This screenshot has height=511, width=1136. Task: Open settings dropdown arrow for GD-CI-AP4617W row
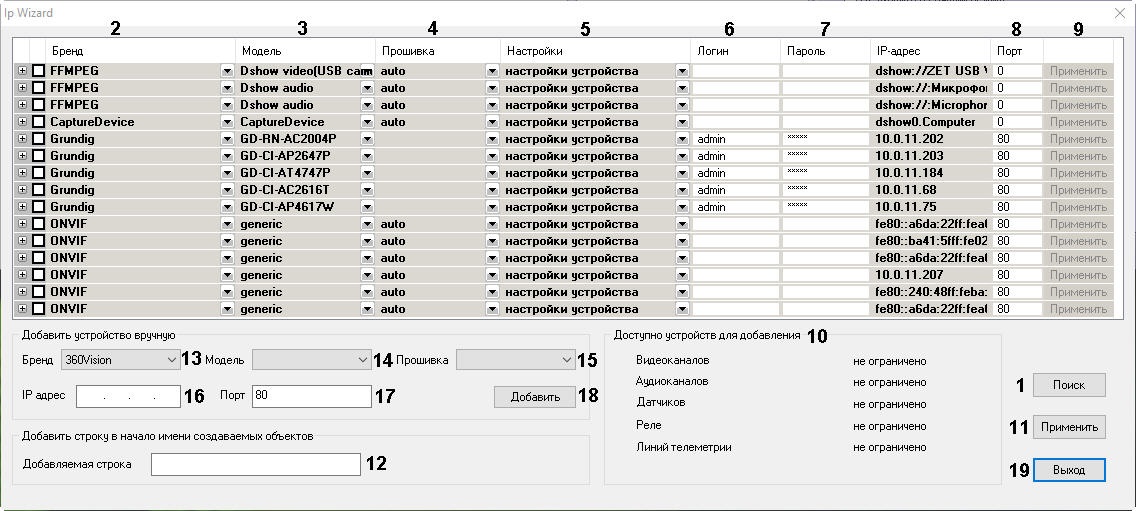click(682, 207)
